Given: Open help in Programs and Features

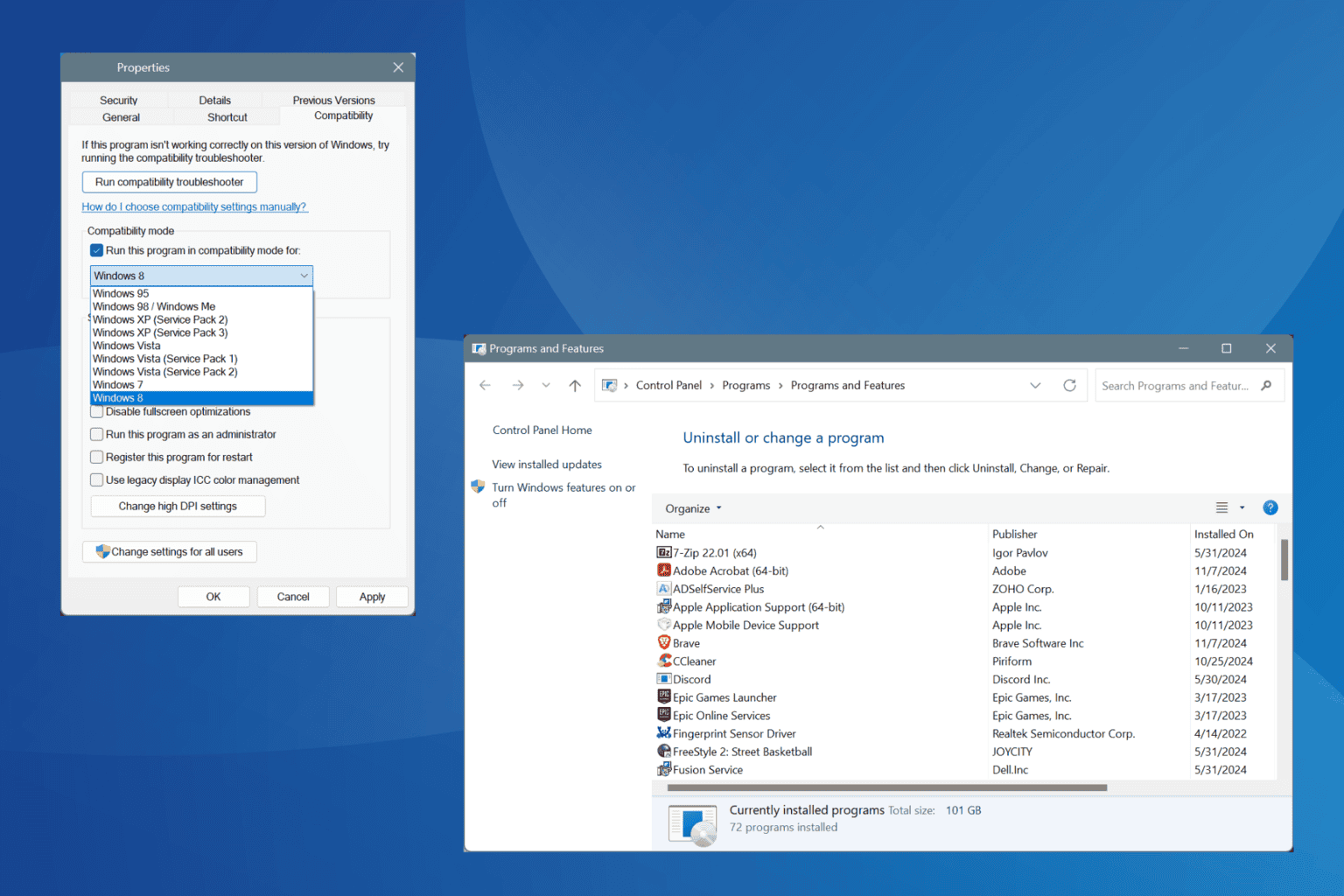Looking at the screenshot, I should 1270,507.
